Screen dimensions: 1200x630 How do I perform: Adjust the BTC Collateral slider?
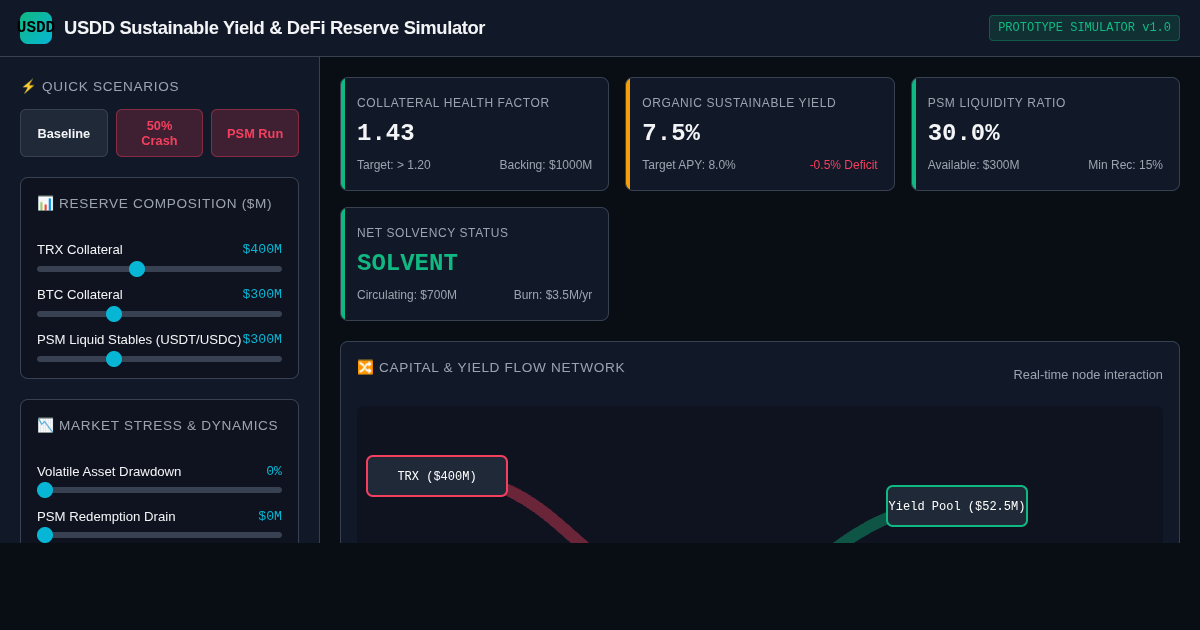[159, 314]
